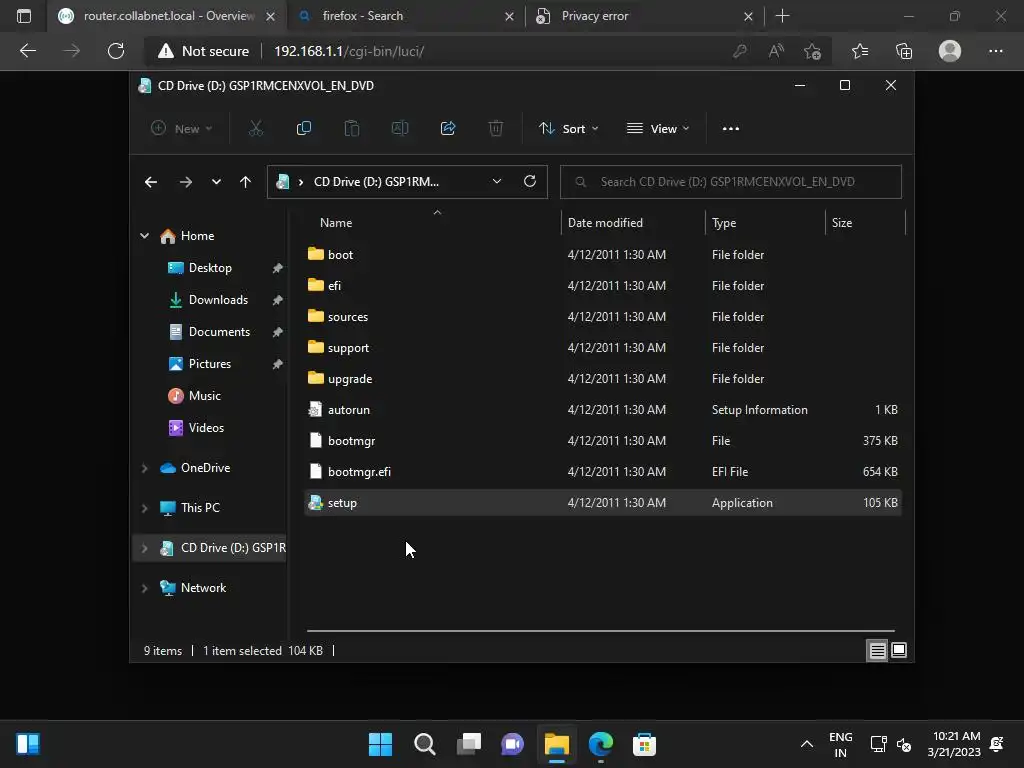Expand recent locations chevron
This screenshot has width=1024, height=768.
[216, 182]
